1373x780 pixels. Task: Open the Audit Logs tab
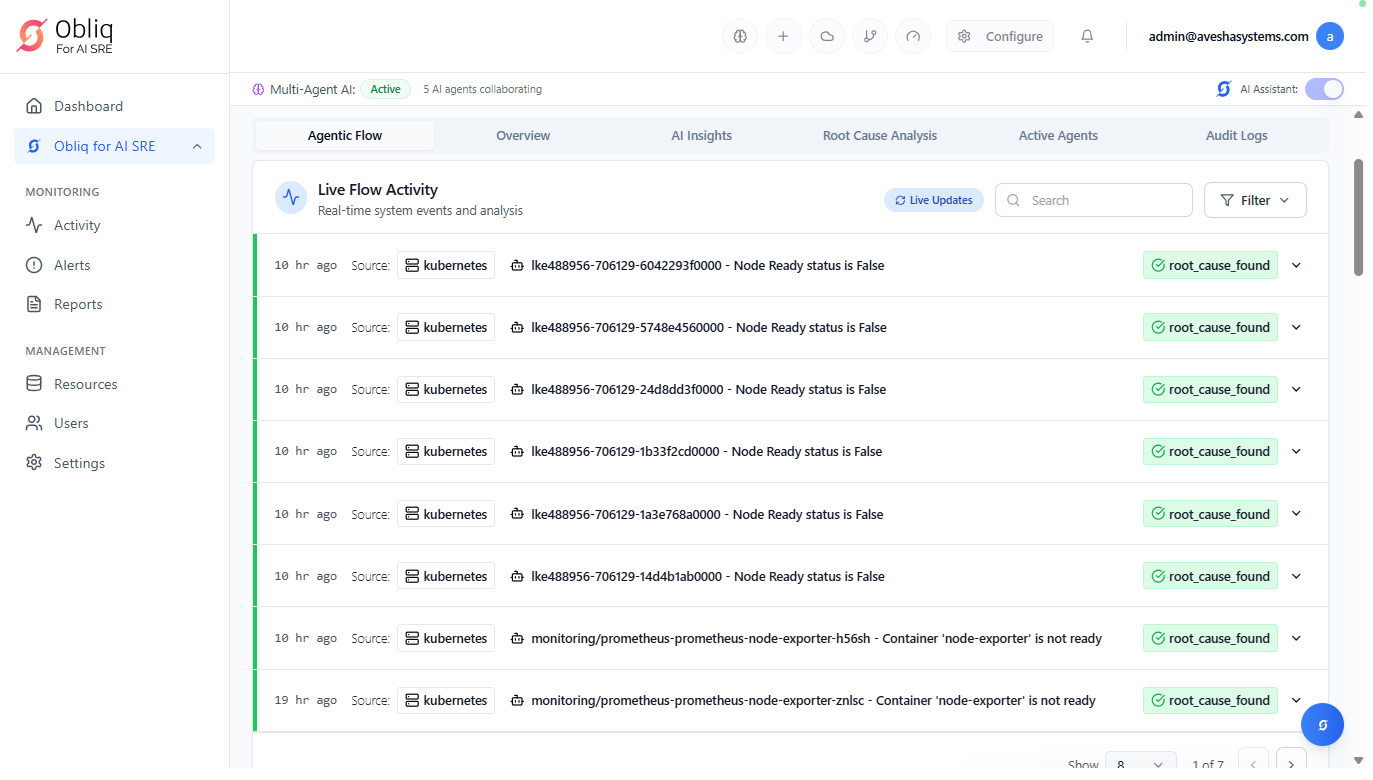click(x=1237, y=135)
